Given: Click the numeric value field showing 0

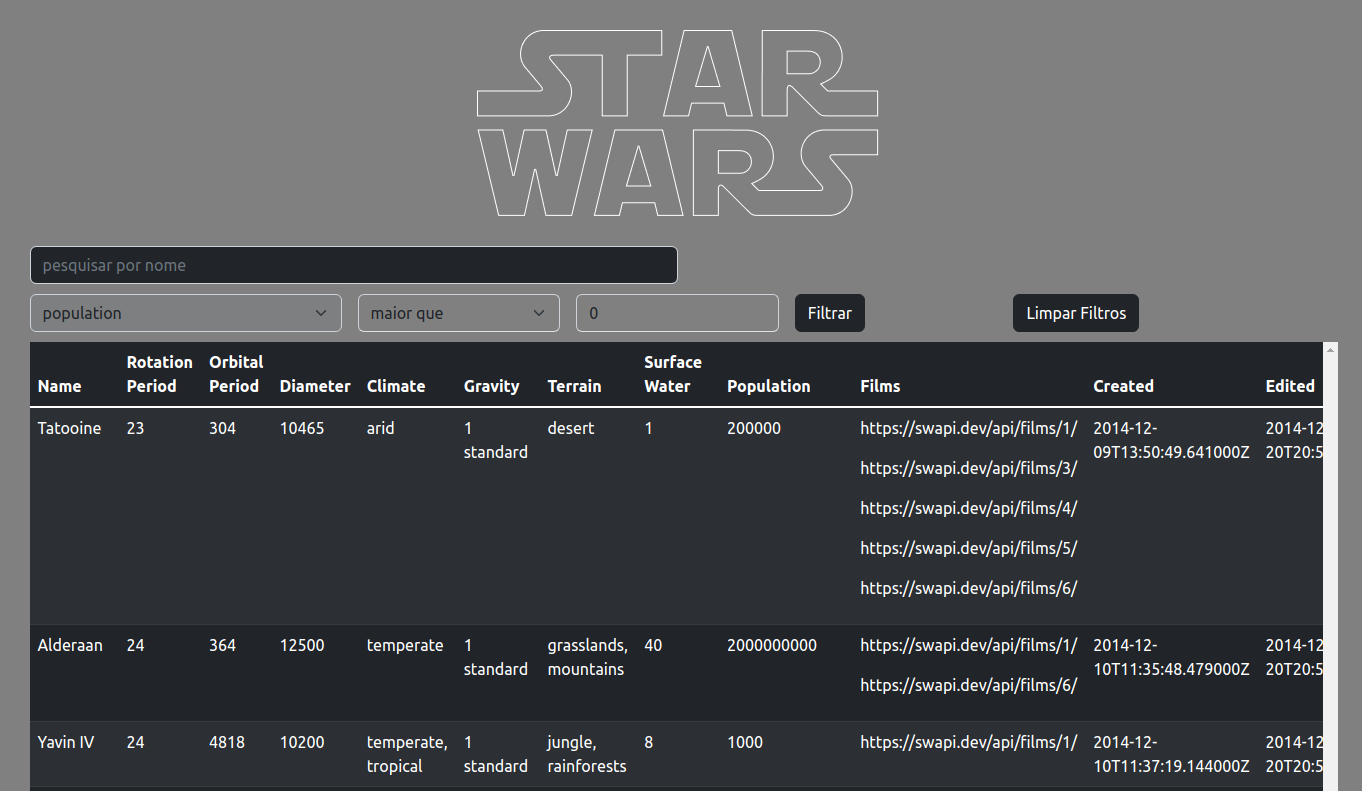Looking at the screenshot, I should pyautogui.click(x=677, y=313).
